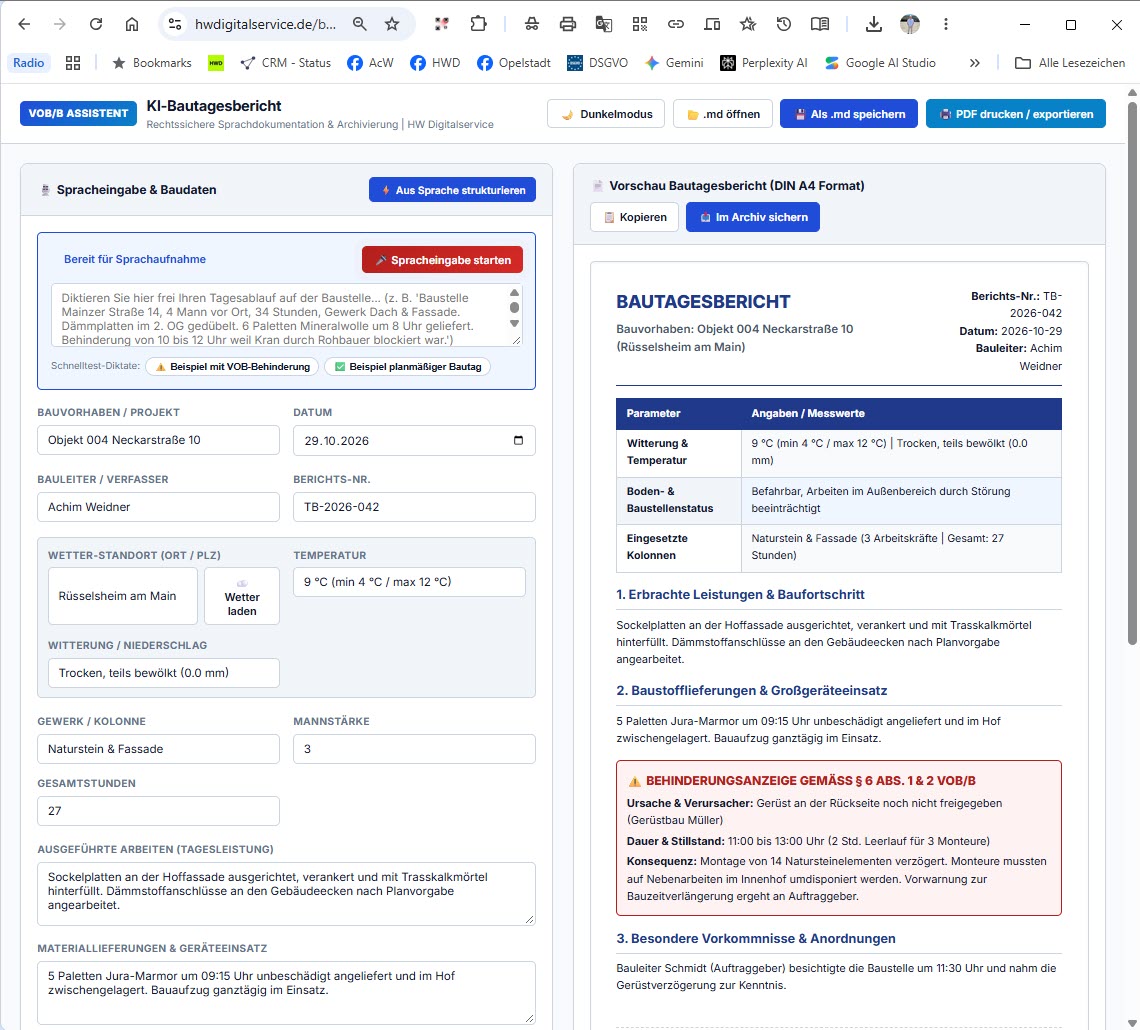The image size is (1140, 1030).
Task: Open the DSGVO bookmark
Action: click(x=597, y=63)
